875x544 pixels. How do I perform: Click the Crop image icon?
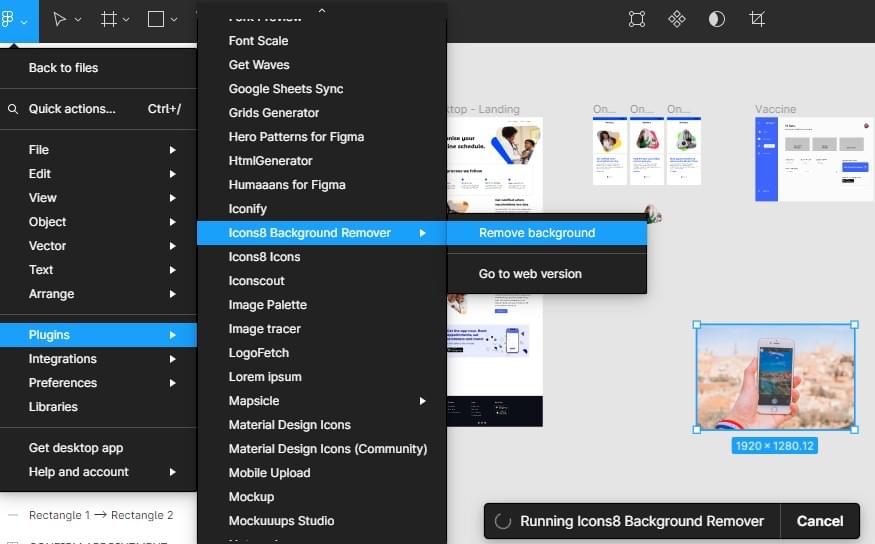tap(757, 19)
